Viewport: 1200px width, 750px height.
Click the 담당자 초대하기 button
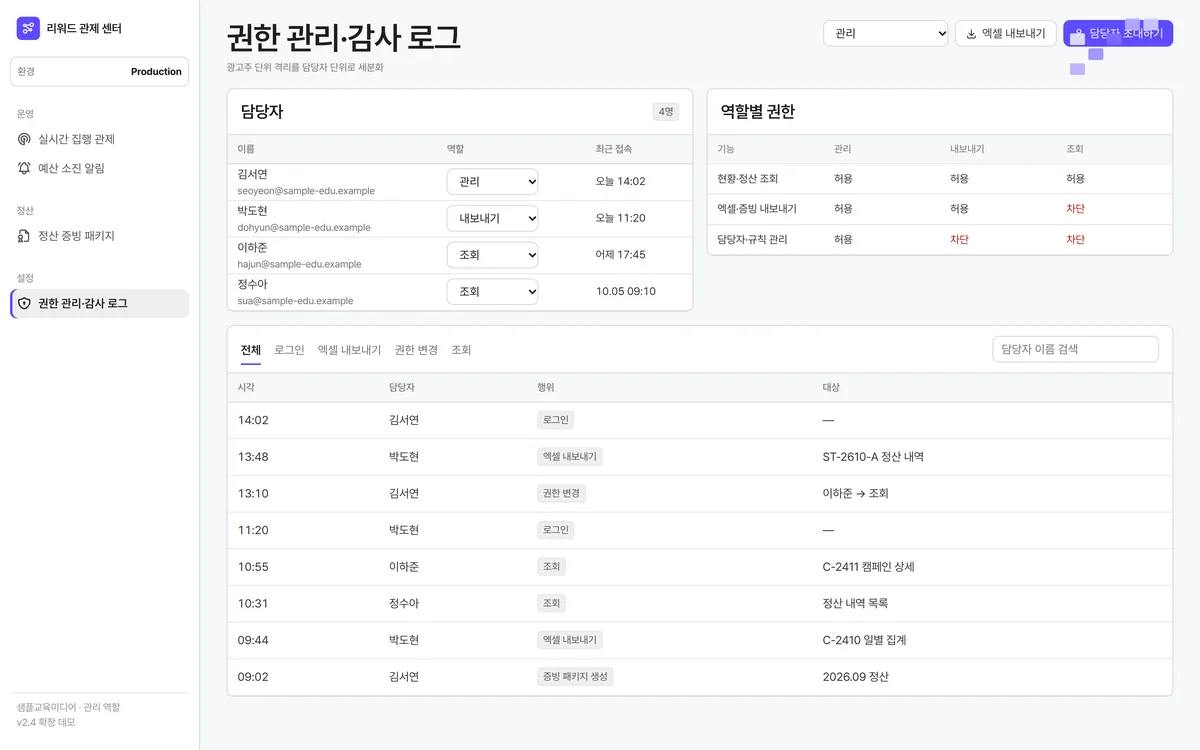(1118, 33)
